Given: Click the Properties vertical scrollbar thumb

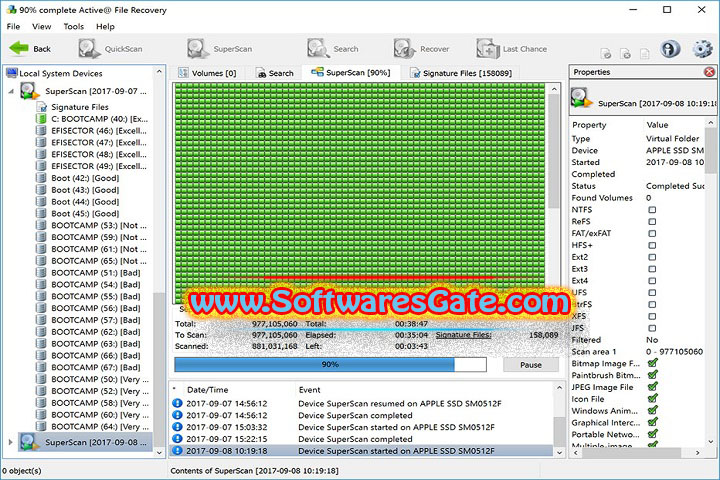Looking at the screenshot, I should (710, 150).
